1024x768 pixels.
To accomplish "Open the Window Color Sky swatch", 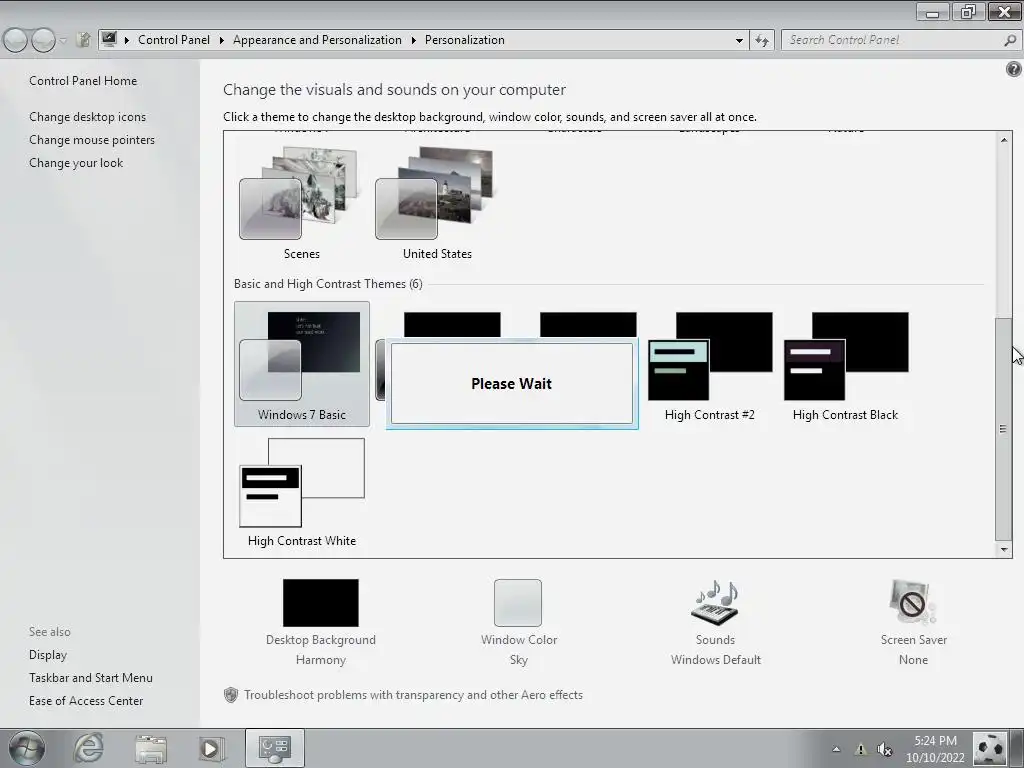I will [518, 603].
